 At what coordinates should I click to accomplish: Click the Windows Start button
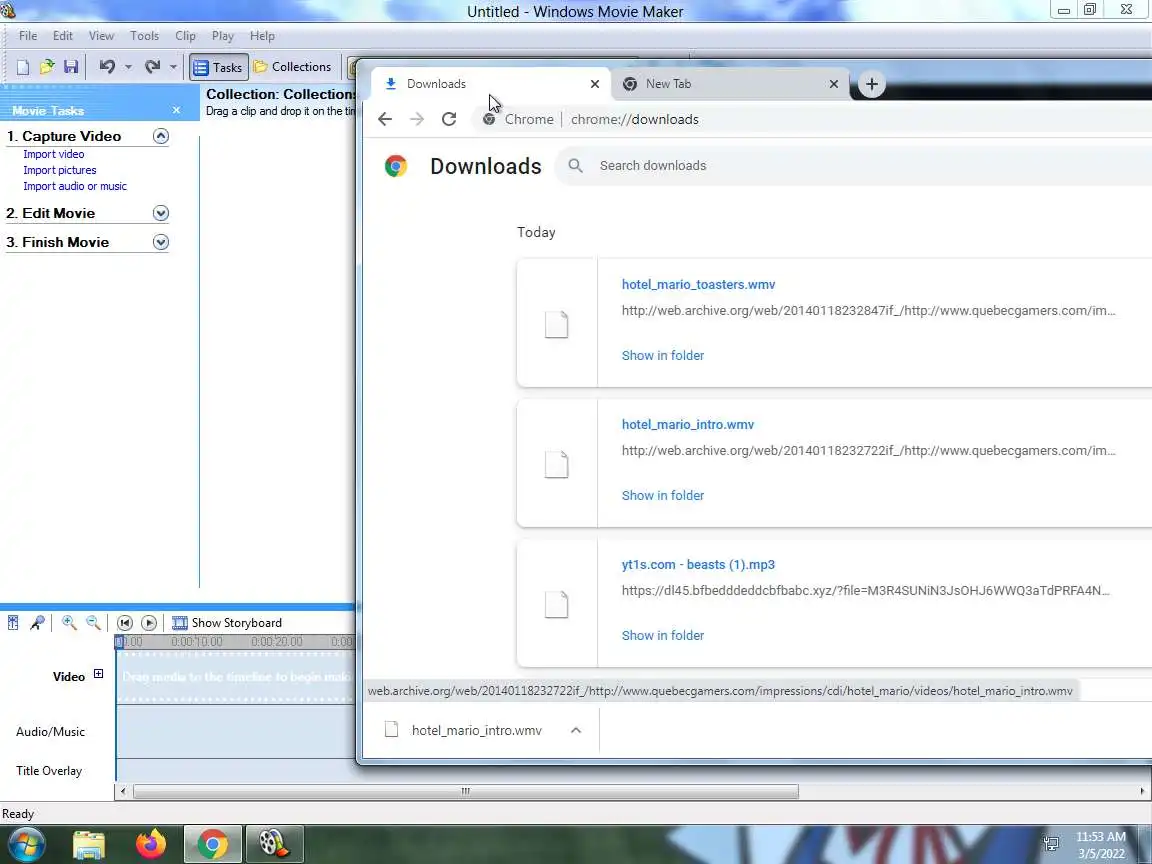(26, 844)
